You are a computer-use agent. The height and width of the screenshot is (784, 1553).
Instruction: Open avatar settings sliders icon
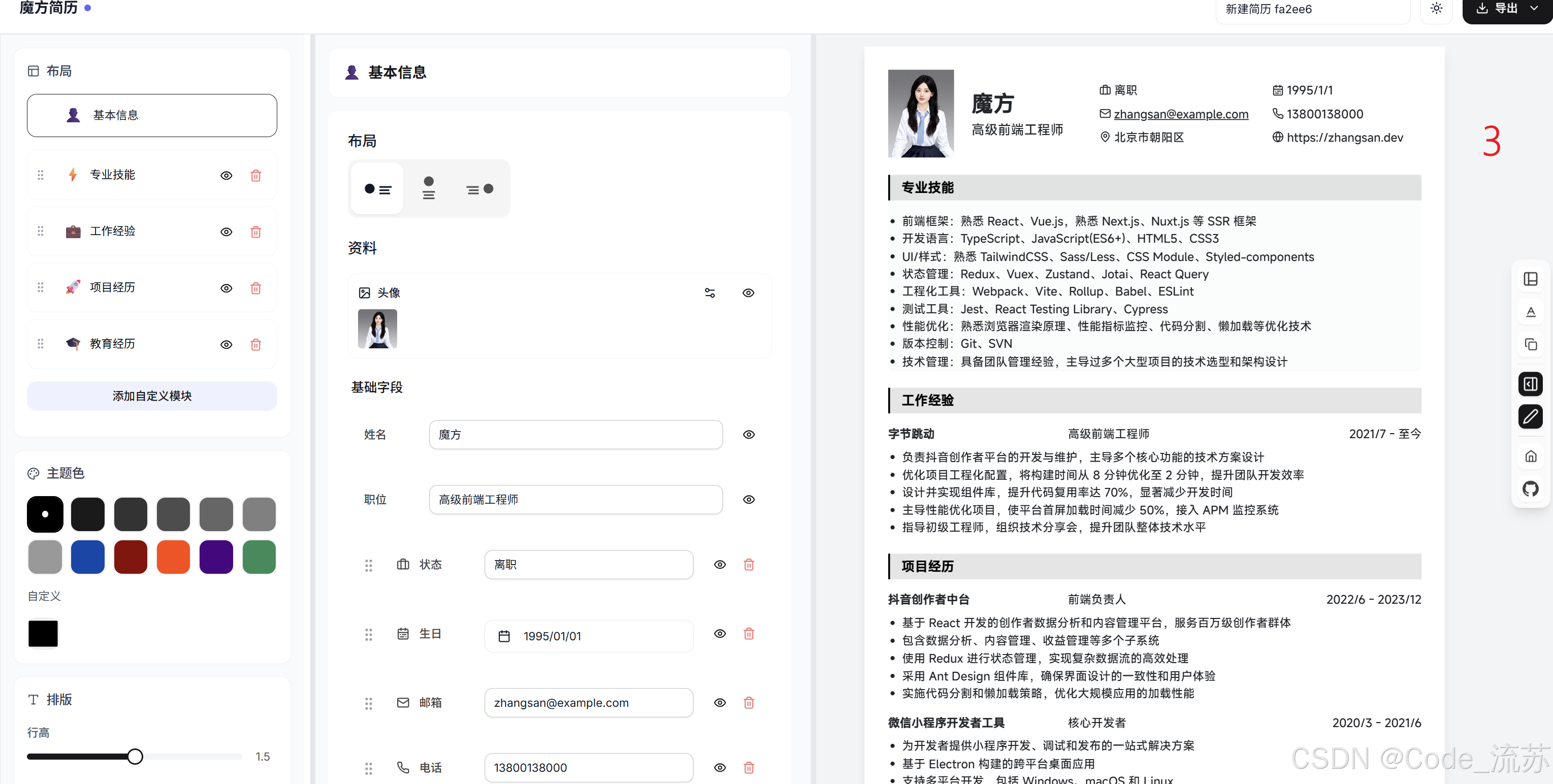[709, 293]
